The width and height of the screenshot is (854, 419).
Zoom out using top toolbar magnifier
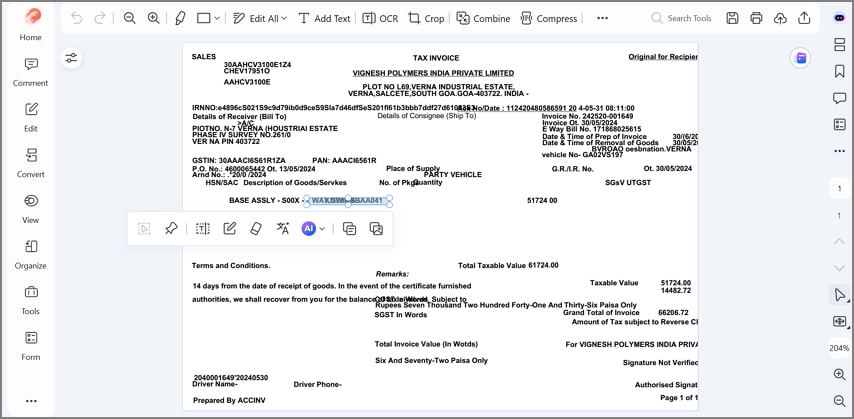[x=130, y=19]
